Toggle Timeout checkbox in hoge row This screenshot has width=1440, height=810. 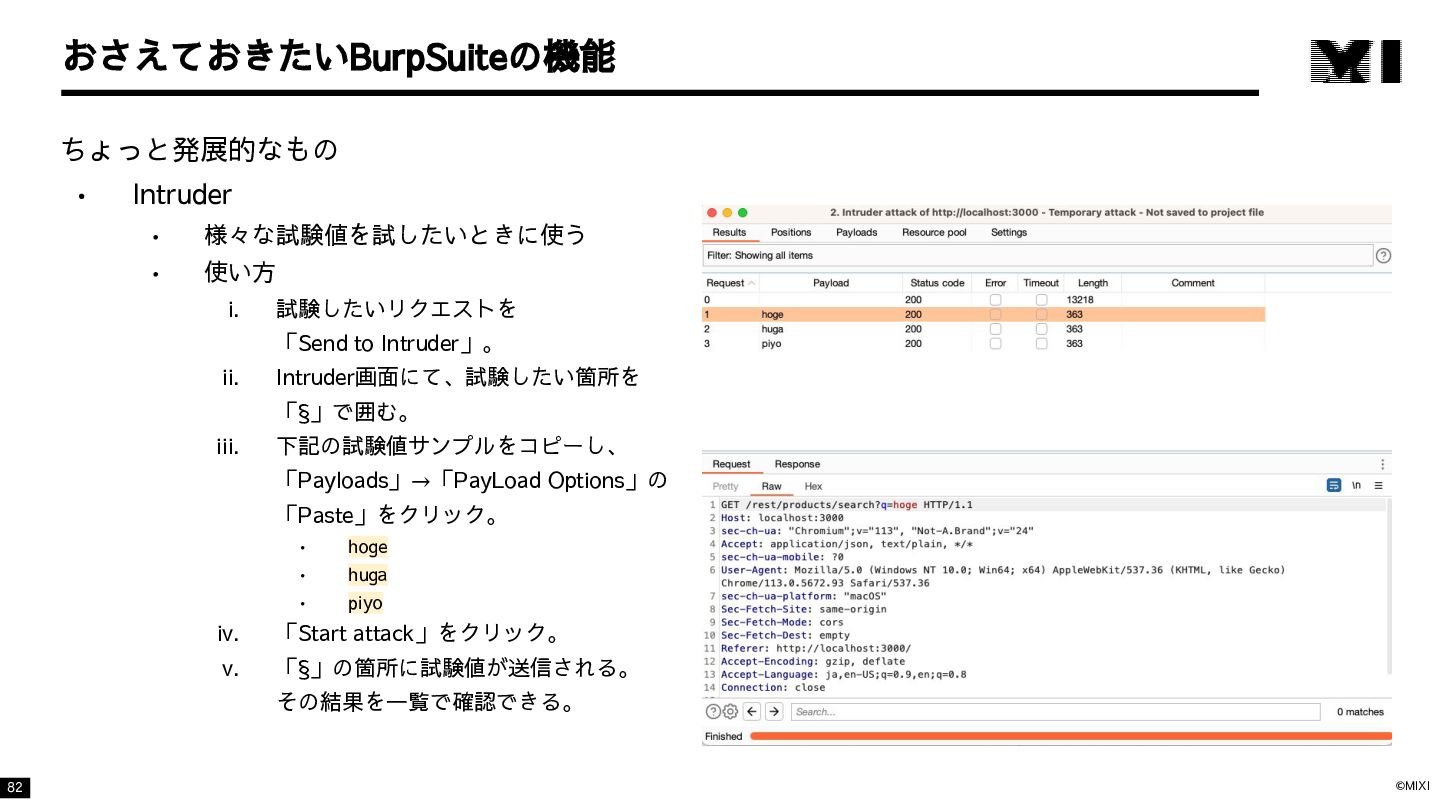tap(1041, 314)
